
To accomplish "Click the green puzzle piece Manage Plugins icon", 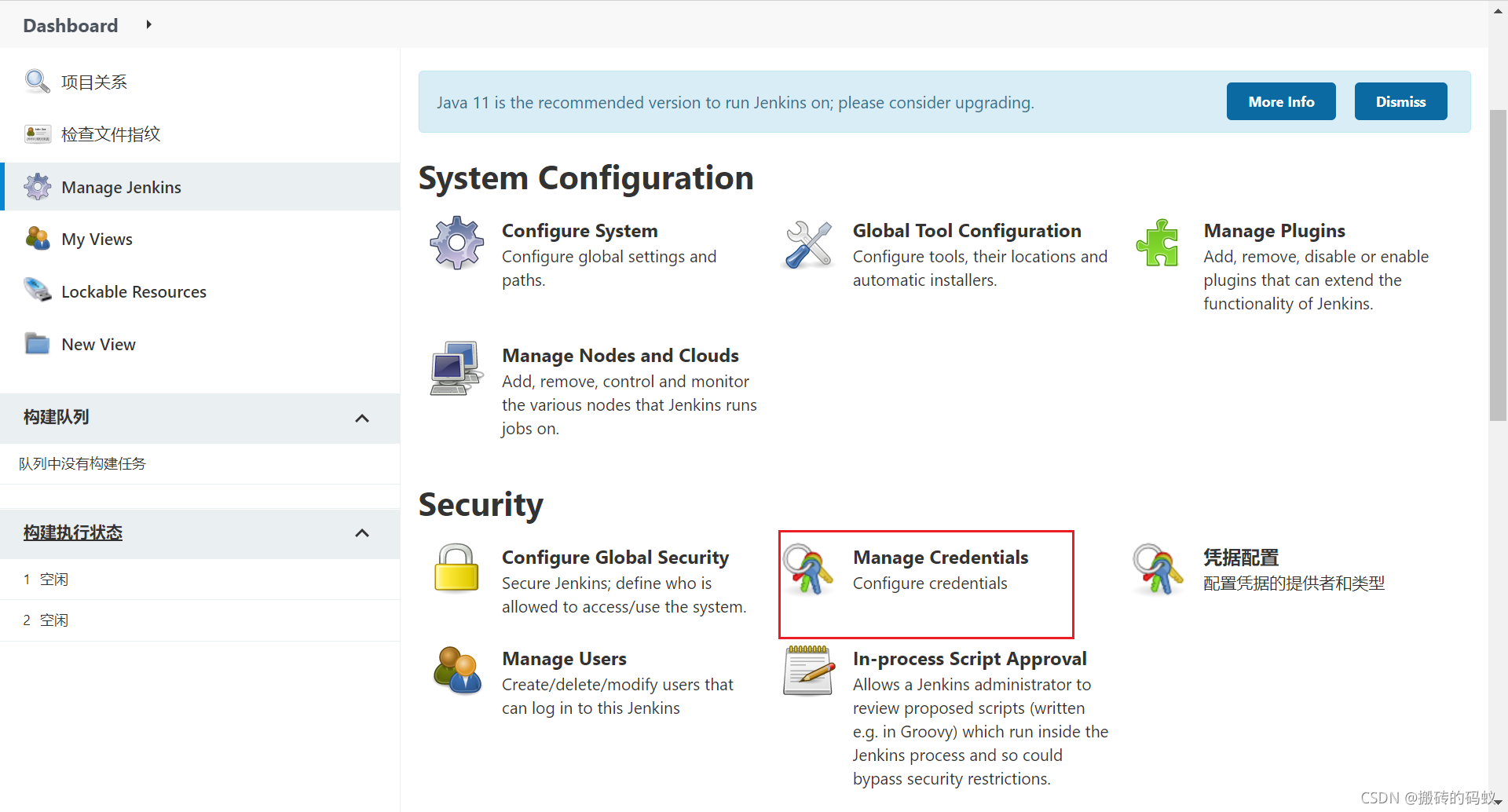I will [1158, 243].
